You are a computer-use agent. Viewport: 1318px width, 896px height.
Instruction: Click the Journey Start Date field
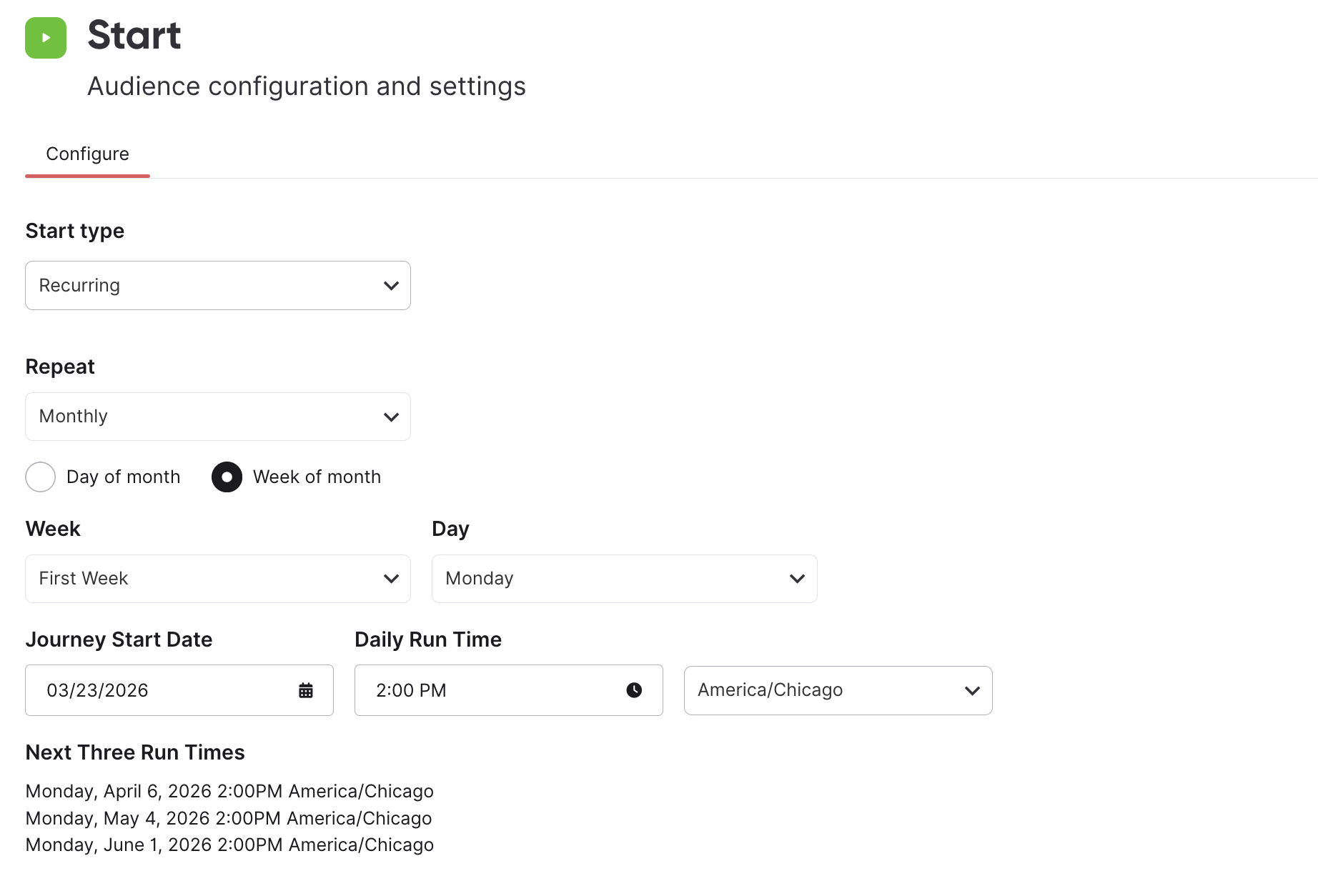click(x=179, y=690)
